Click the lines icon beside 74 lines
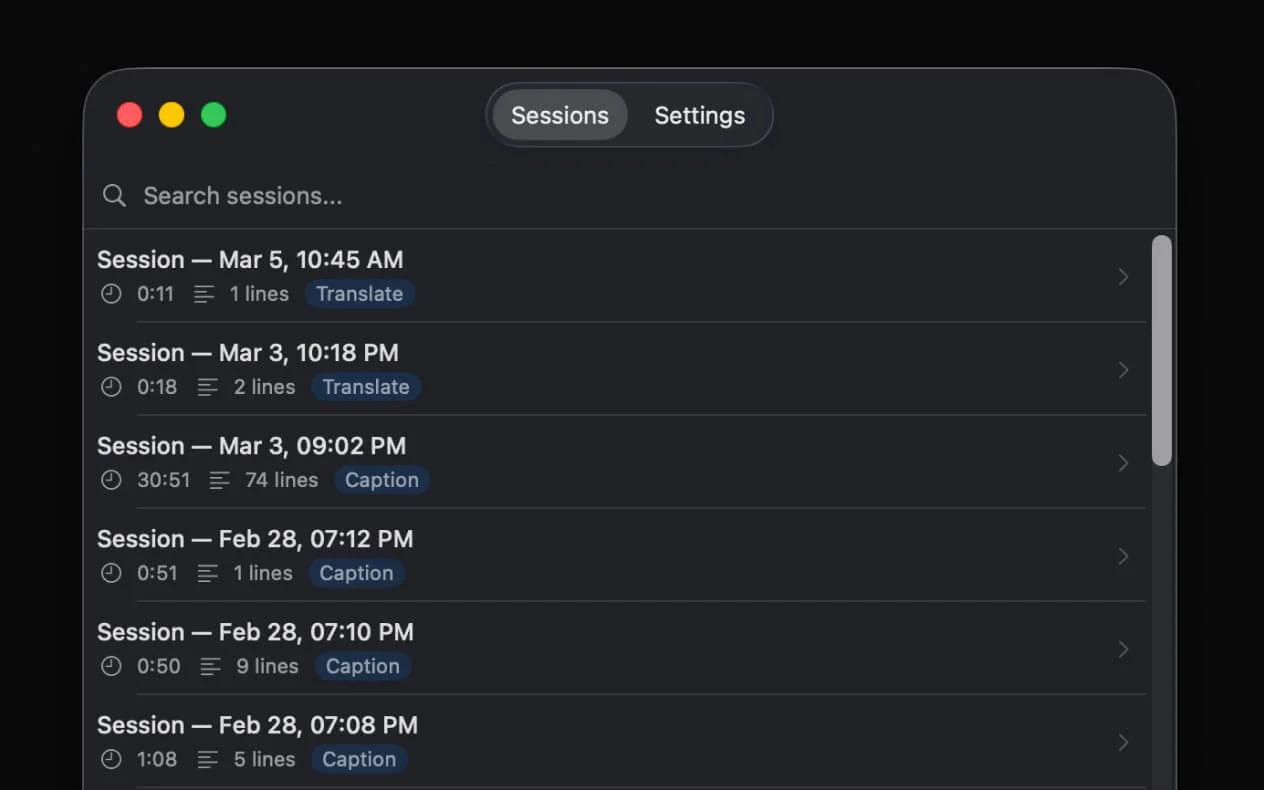 pos(219,480)
